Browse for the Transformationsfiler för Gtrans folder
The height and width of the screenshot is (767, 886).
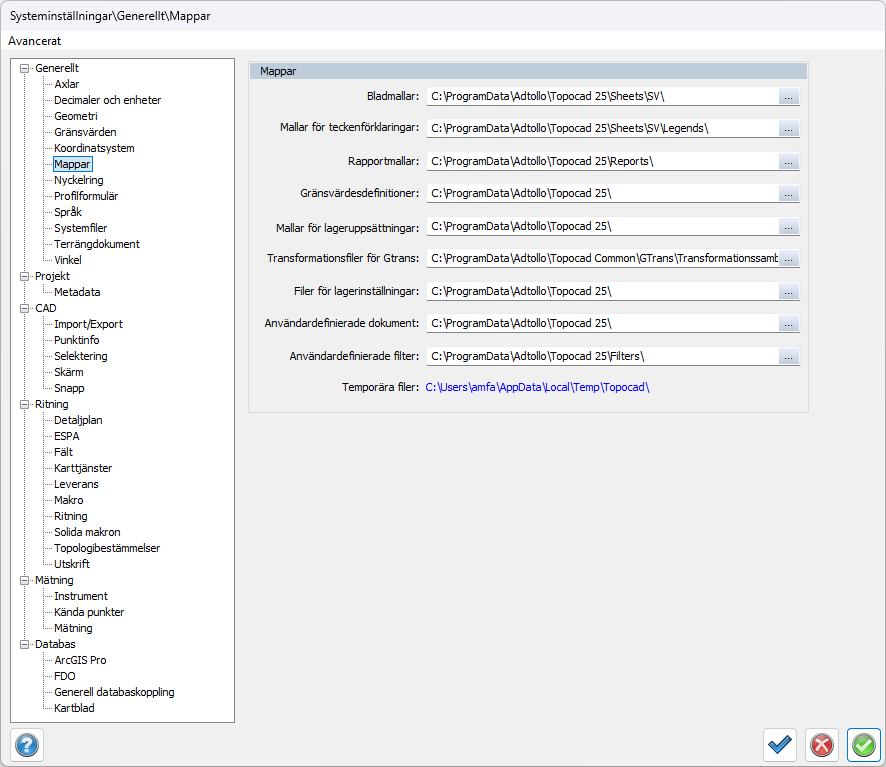click(789, 259)
